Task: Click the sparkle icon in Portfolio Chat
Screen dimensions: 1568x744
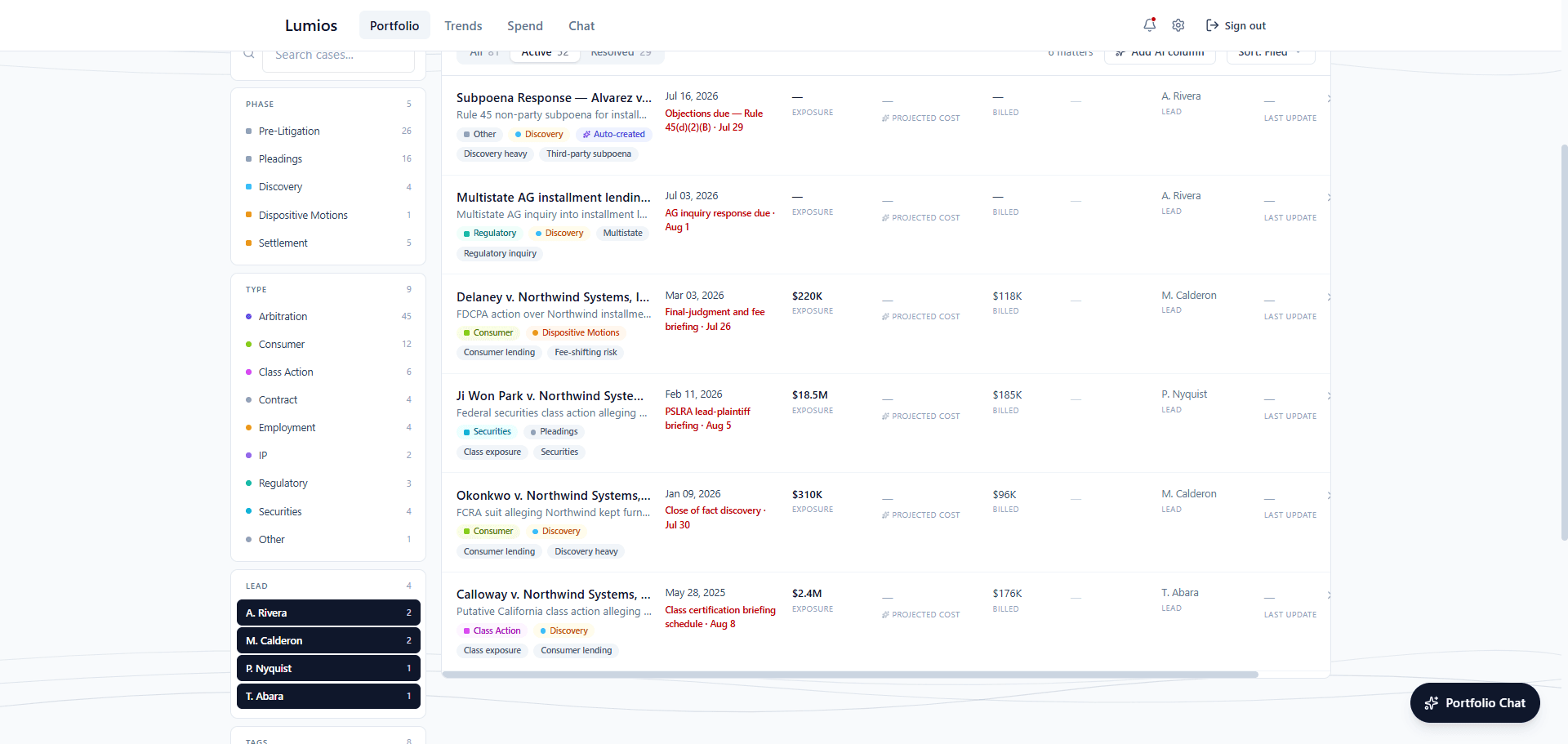Action: click(1431, 703)
